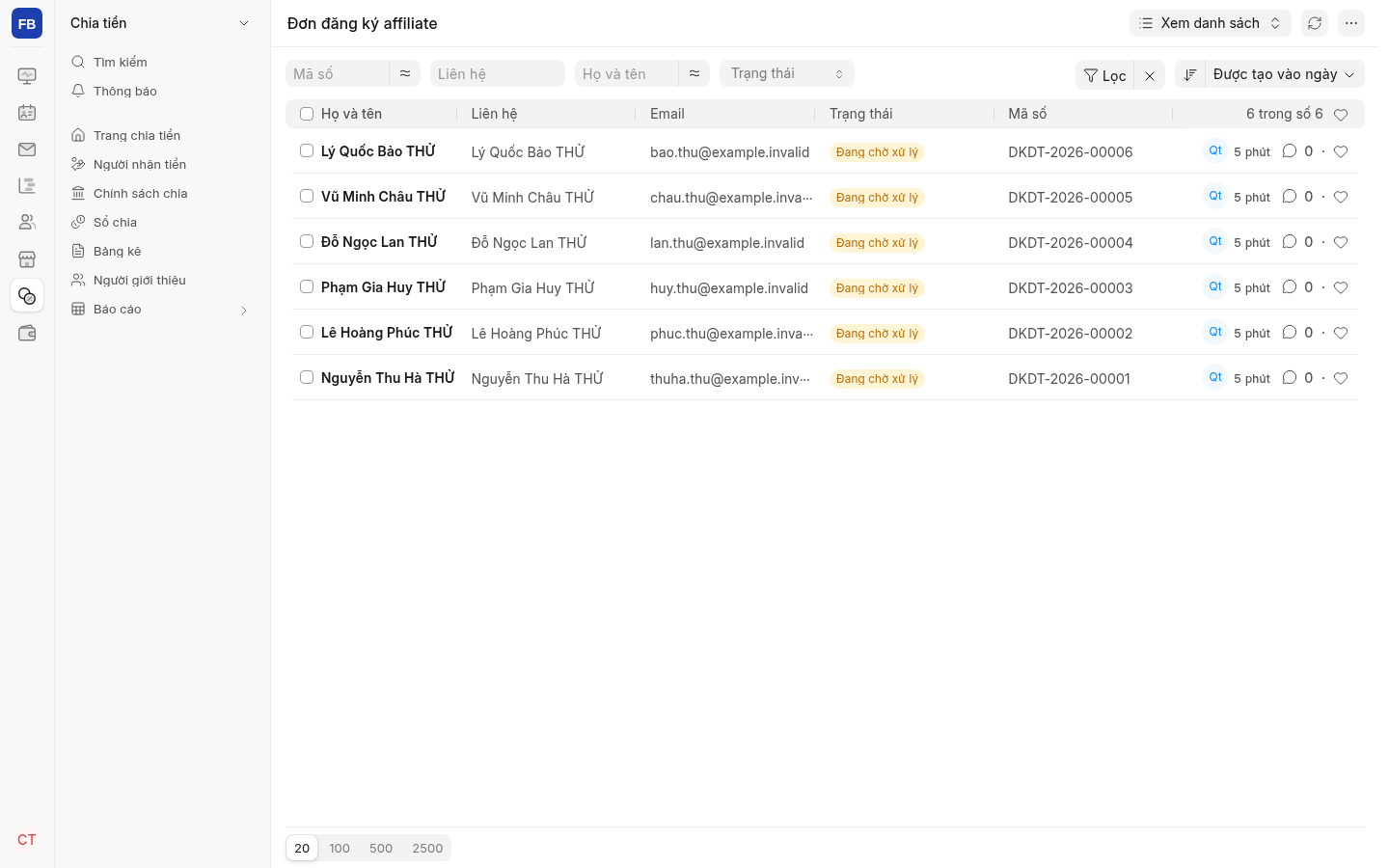1389x868 pixels.
Task: Set page size to 500
Action: [381, 849]
